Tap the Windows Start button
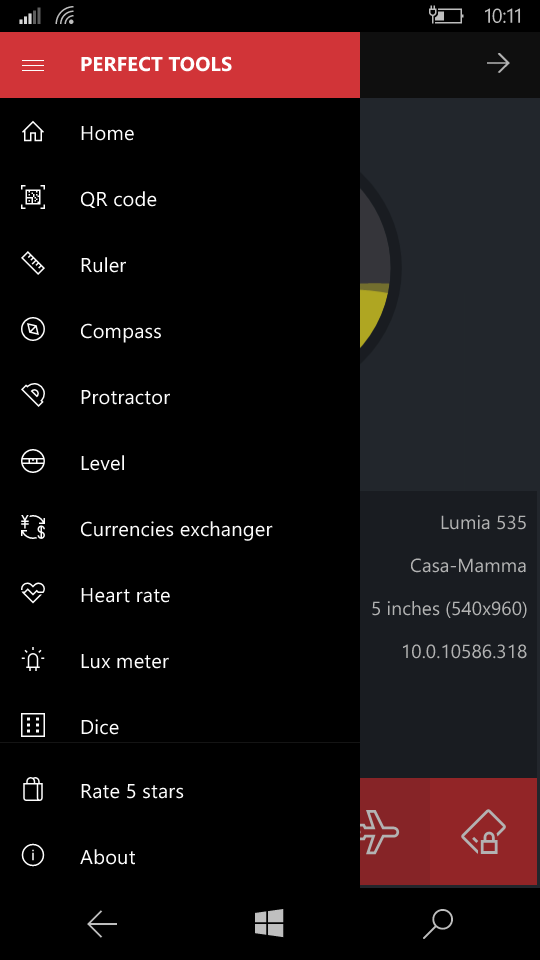540x960 pixels. point(269,923)
